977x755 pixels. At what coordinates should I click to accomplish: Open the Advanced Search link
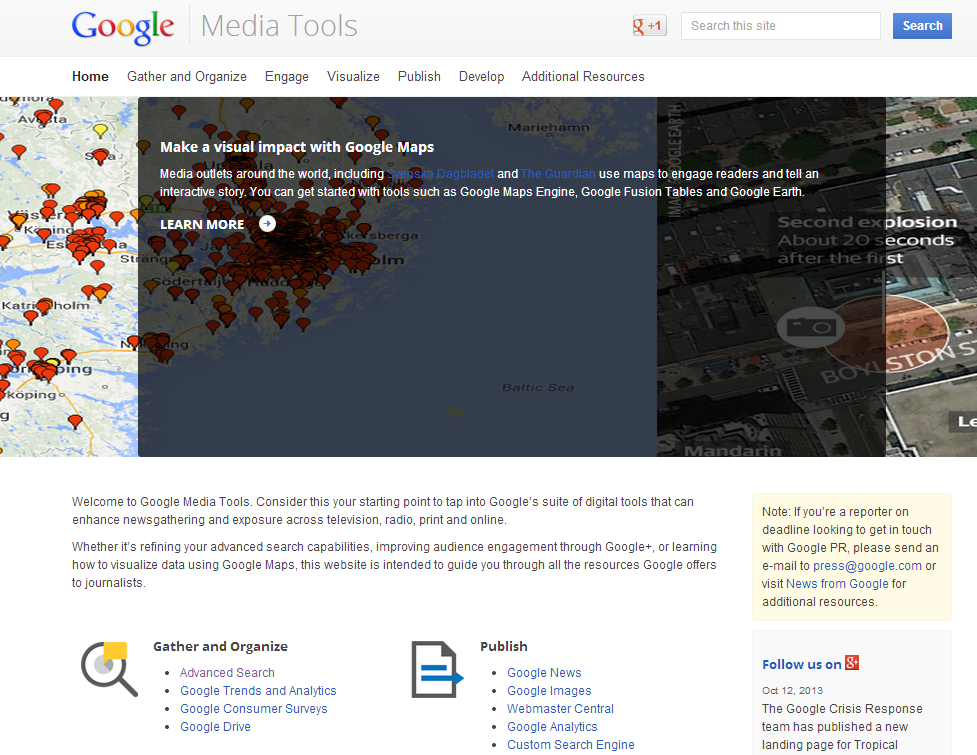[x=227, y=673]
